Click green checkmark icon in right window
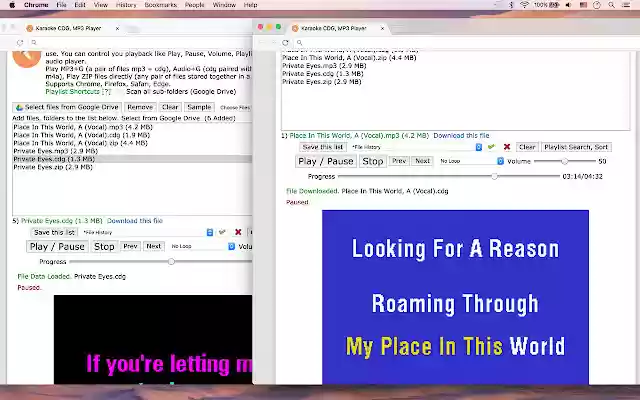640x400 pixels. coord(491,147)
